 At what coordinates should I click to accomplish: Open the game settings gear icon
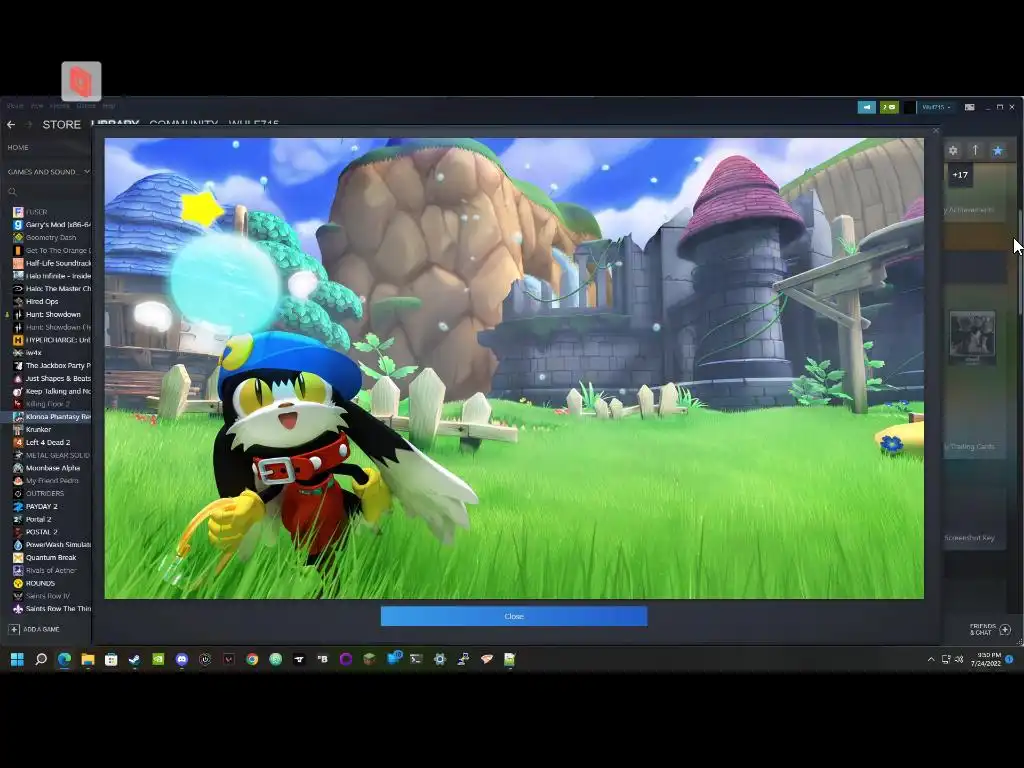pyautogui.click(x=953, y=150)
